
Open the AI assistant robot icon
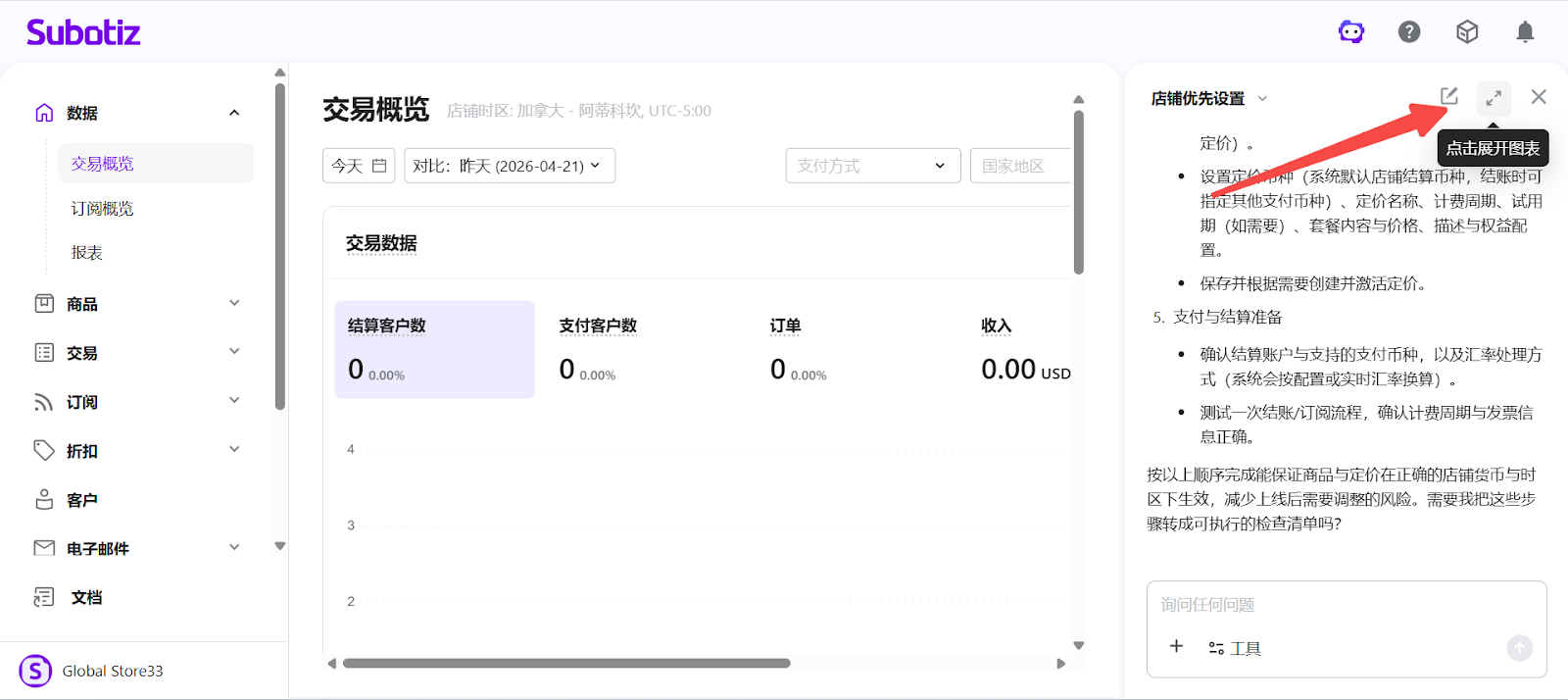tap(1351, 32)
